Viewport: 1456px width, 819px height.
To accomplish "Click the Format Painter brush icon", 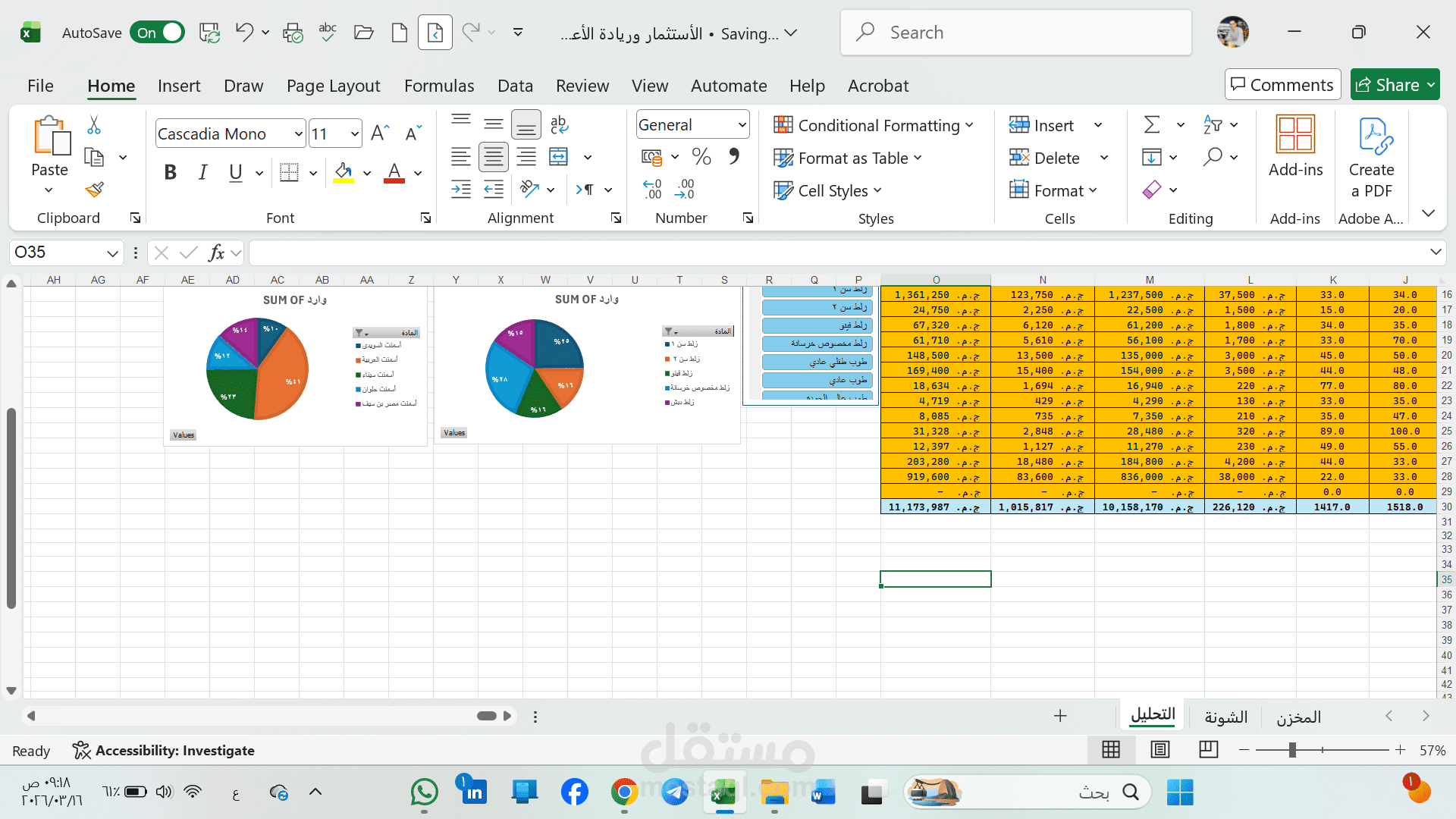I will tap(94, 190).
